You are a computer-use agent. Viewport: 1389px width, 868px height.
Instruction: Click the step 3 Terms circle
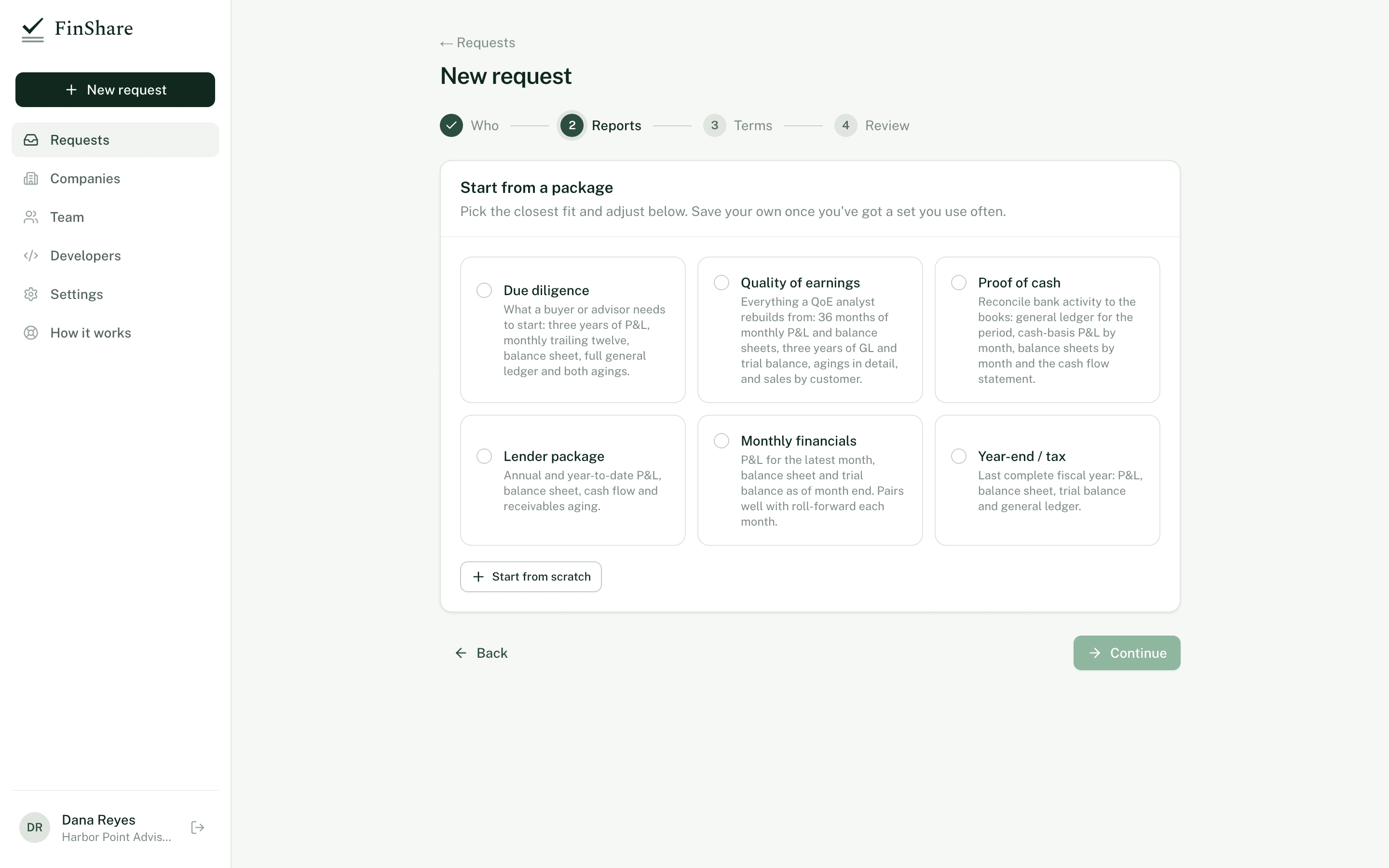pyautogui.click(x=715, y=125)
